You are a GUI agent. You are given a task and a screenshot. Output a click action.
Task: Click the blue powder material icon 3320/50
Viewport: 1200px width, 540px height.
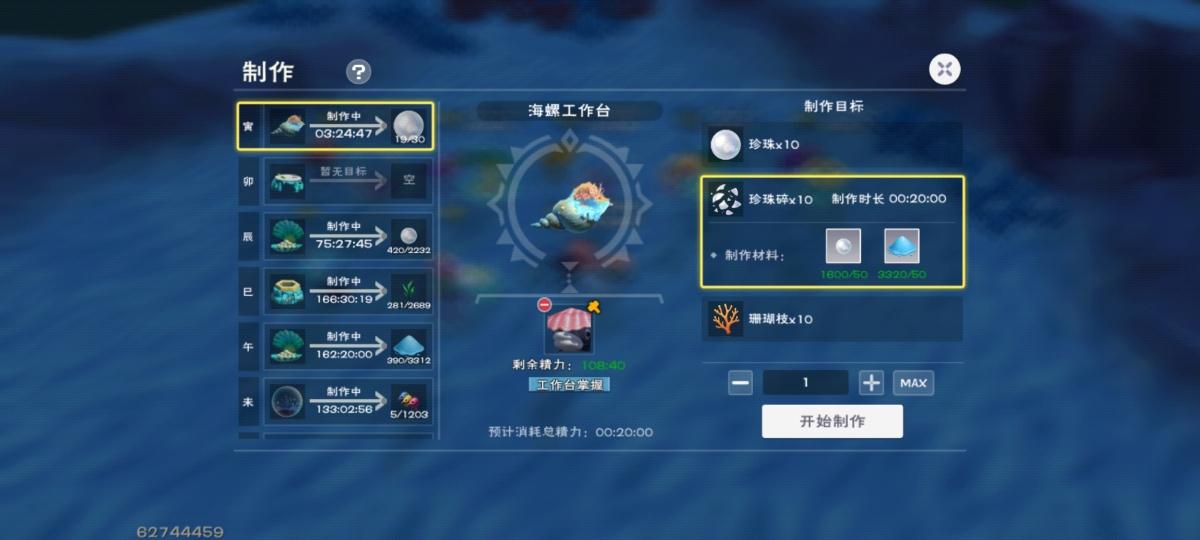(x=902, y=246)
